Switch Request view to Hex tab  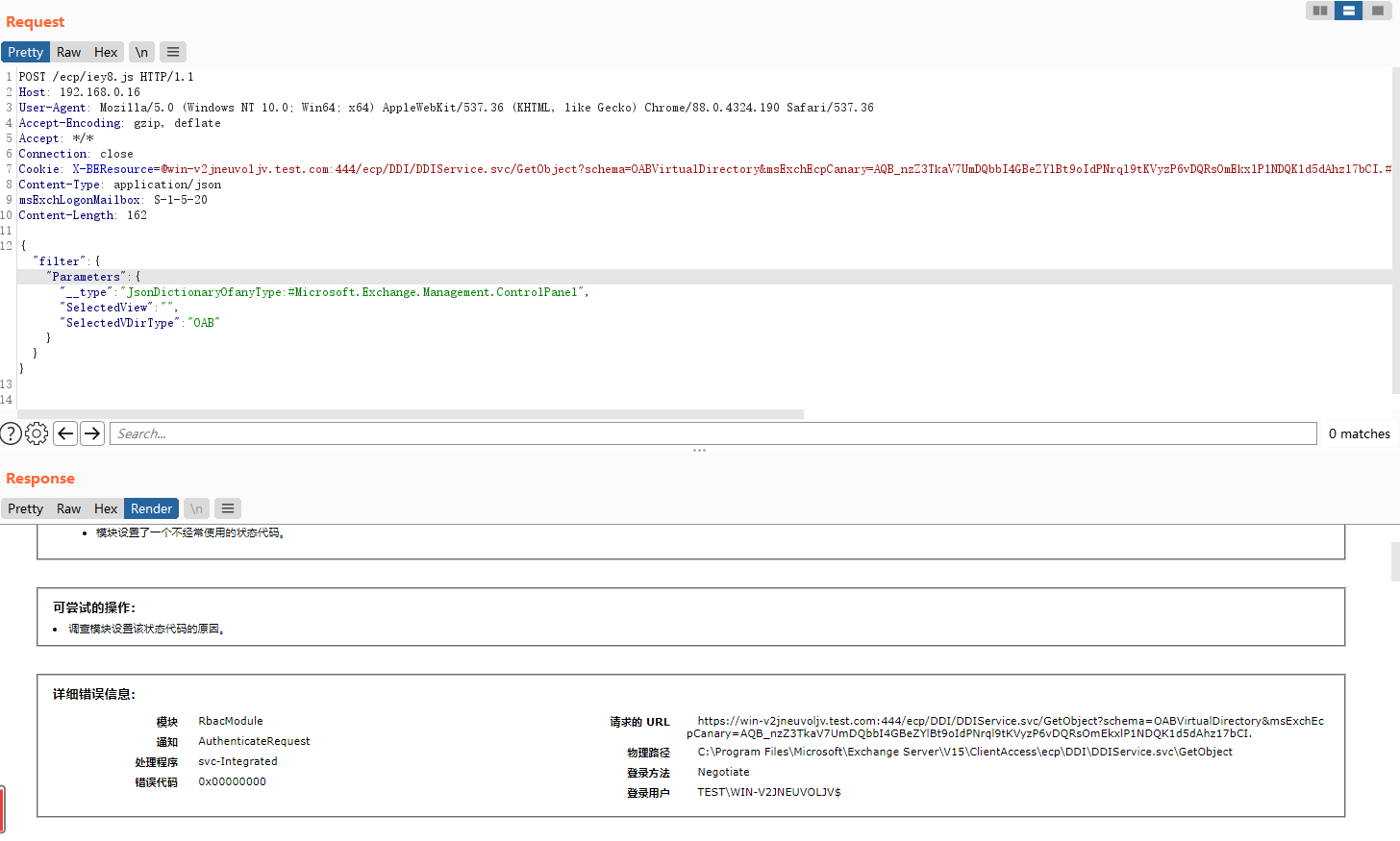point(106,52)
